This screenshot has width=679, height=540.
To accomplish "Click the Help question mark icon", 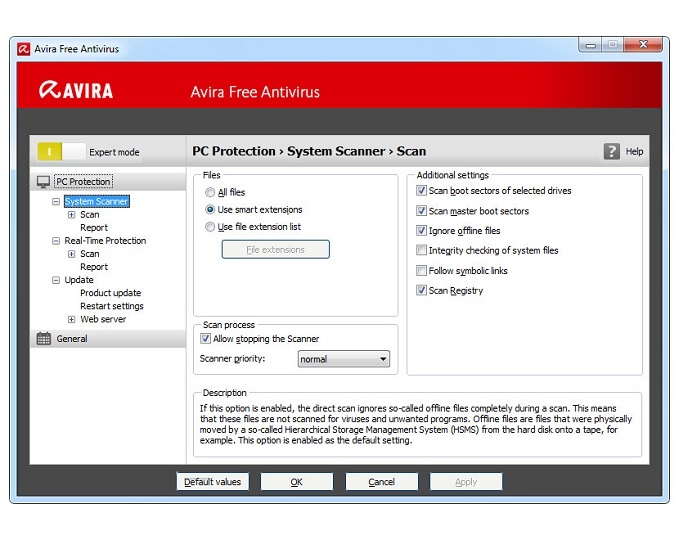I will (612, 151).
